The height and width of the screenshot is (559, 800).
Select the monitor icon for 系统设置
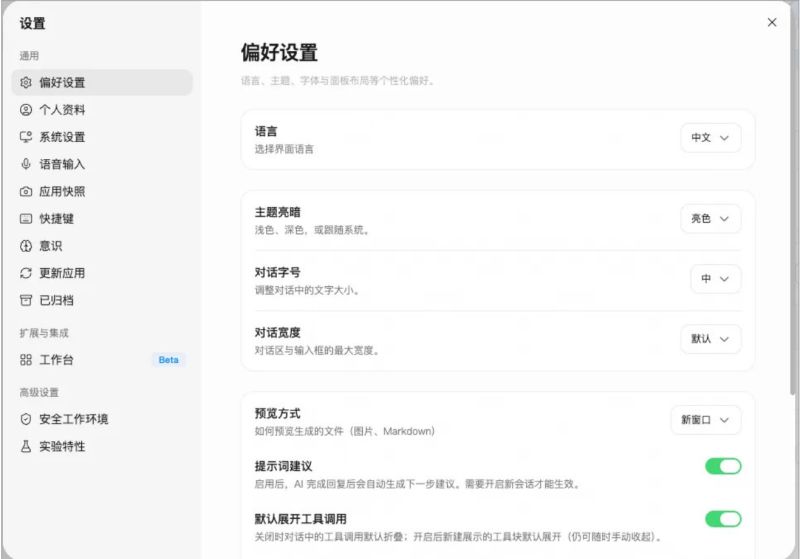coord(26,137)
